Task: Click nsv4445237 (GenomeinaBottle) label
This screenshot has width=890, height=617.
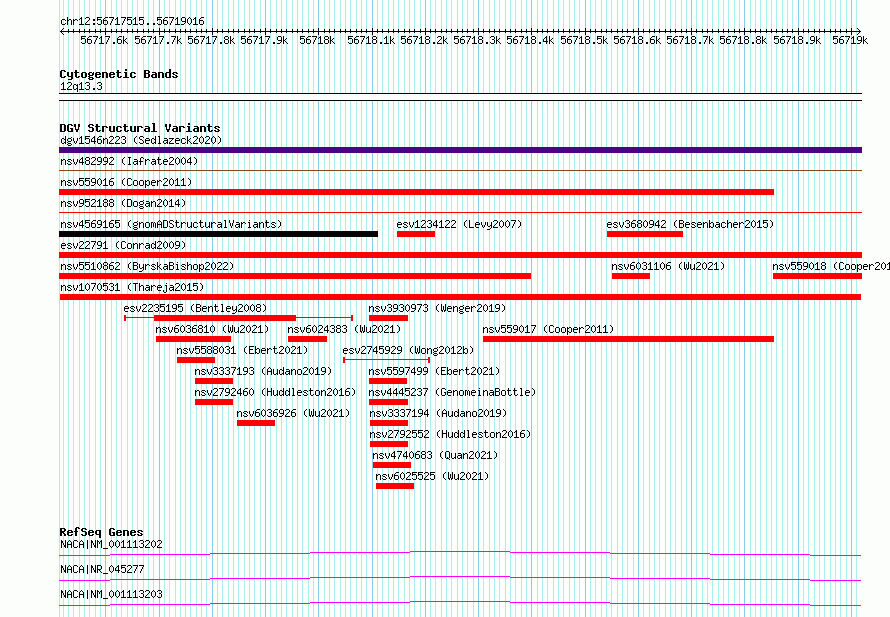Action: coord(452,392)
